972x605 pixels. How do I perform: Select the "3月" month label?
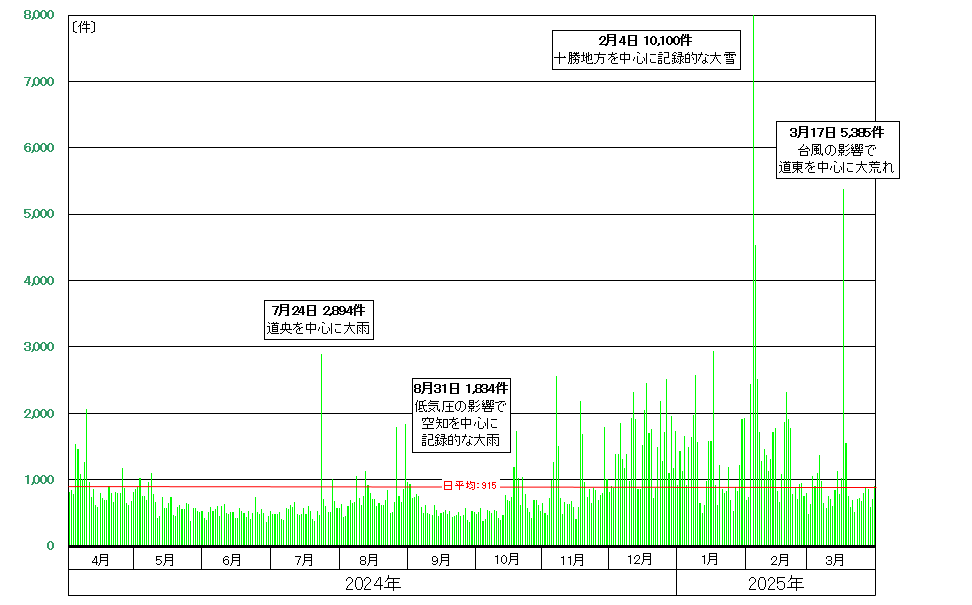coord(835,560)
